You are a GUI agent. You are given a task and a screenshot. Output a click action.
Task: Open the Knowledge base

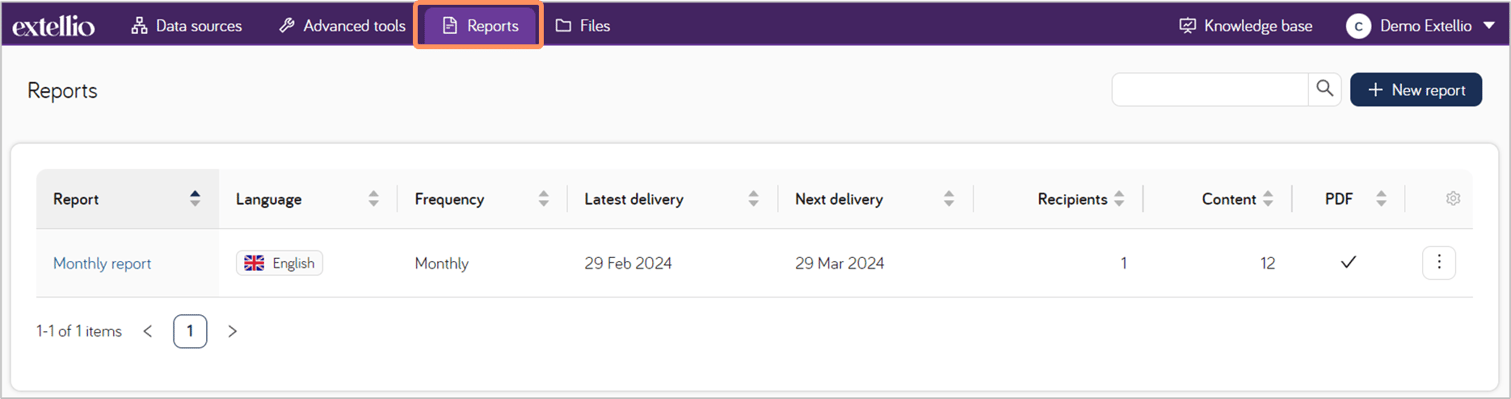1245,26
